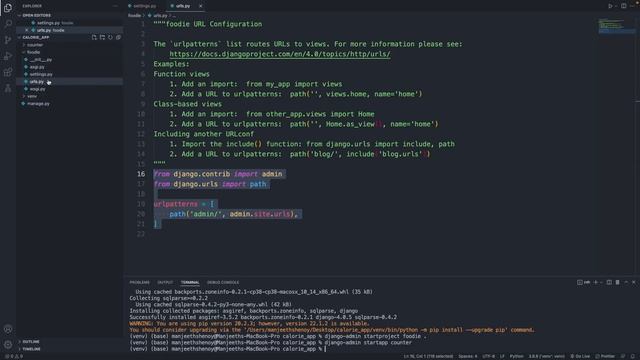Open the Extensions view
The width and height of the screenshot is (640, 360).
coord(8,72)
